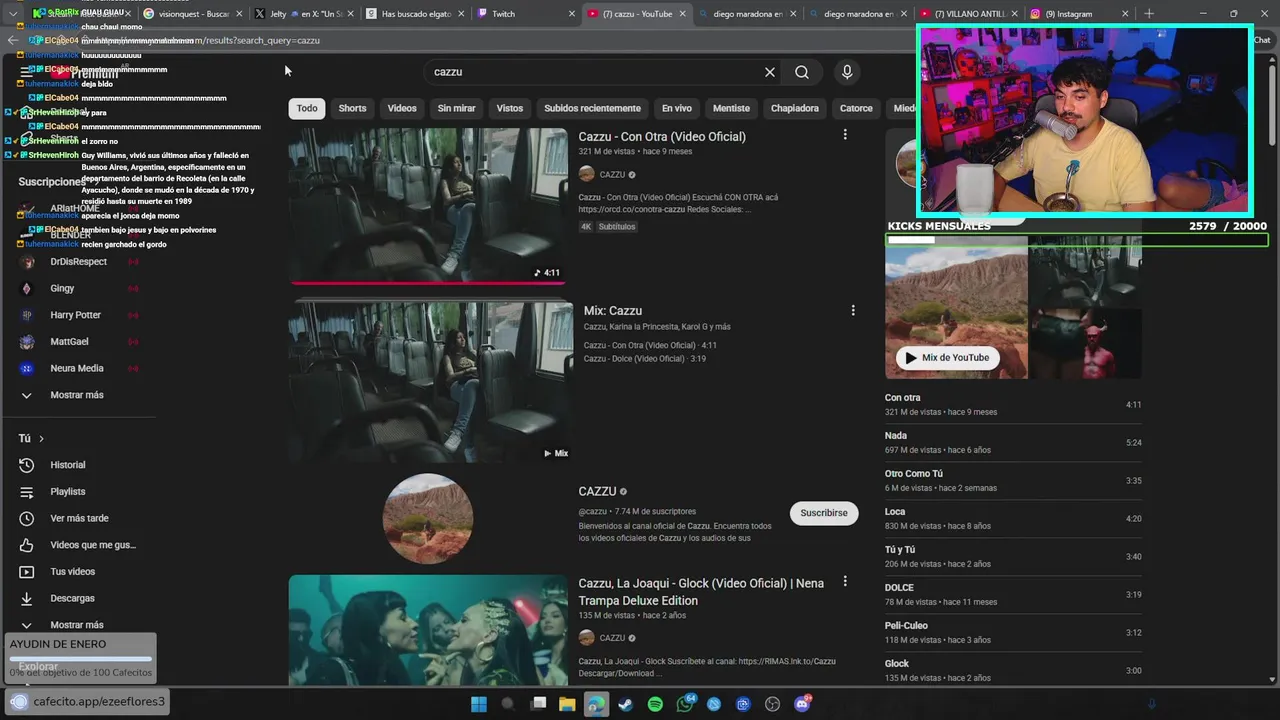The image size is (1280, 720).
Task: Open the CAZZU channel round avatar
Action: [x=428, y=519]
